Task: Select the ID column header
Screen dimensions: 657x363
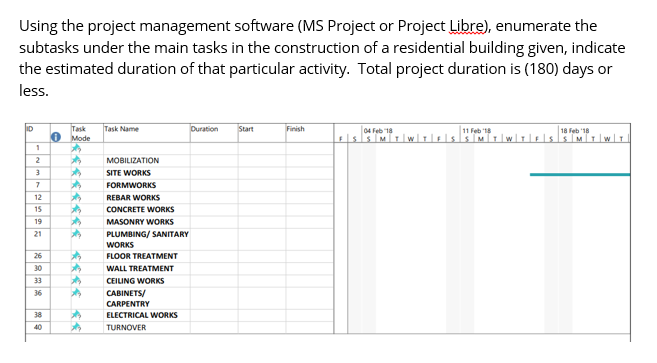Action: click(38, 133)
